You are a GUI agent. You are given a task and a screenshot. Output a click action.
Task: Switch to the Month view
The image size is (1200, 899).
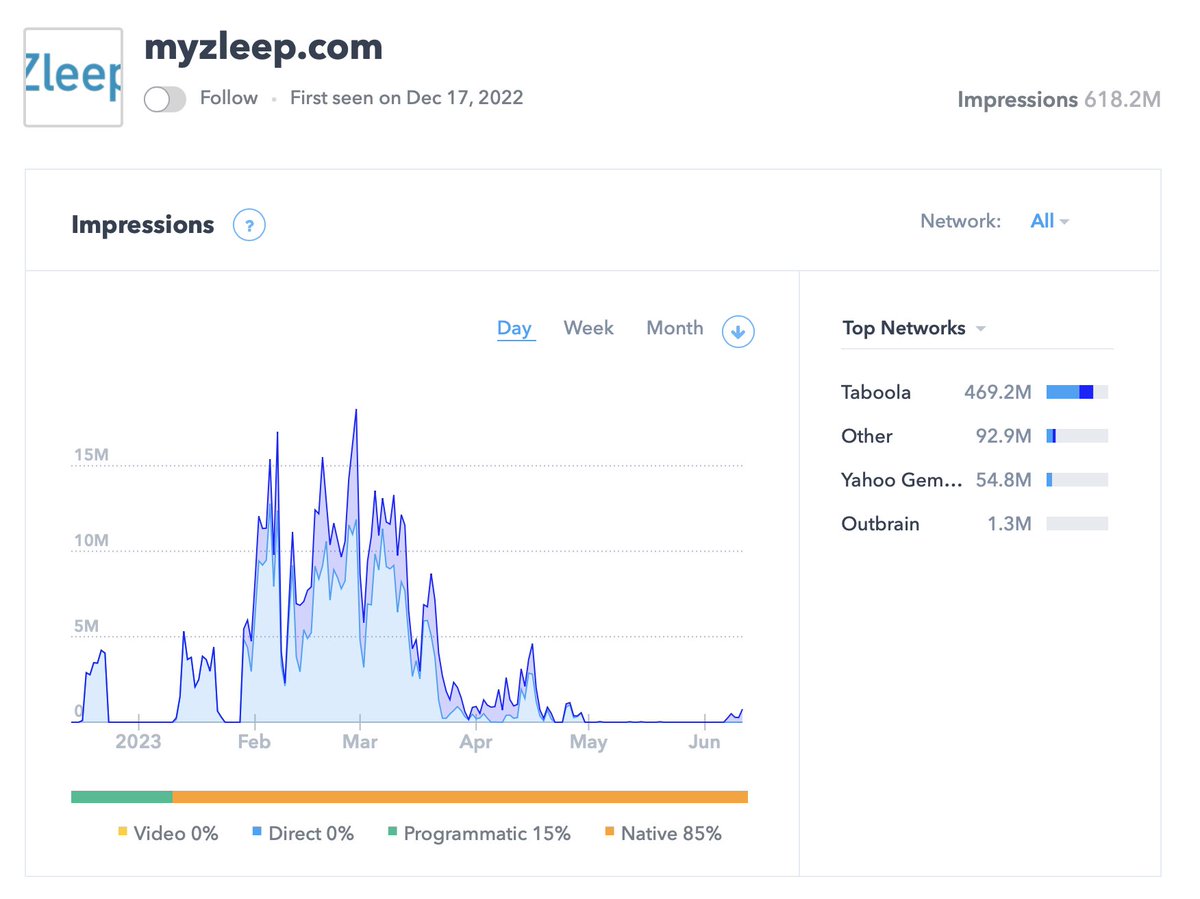675,328
